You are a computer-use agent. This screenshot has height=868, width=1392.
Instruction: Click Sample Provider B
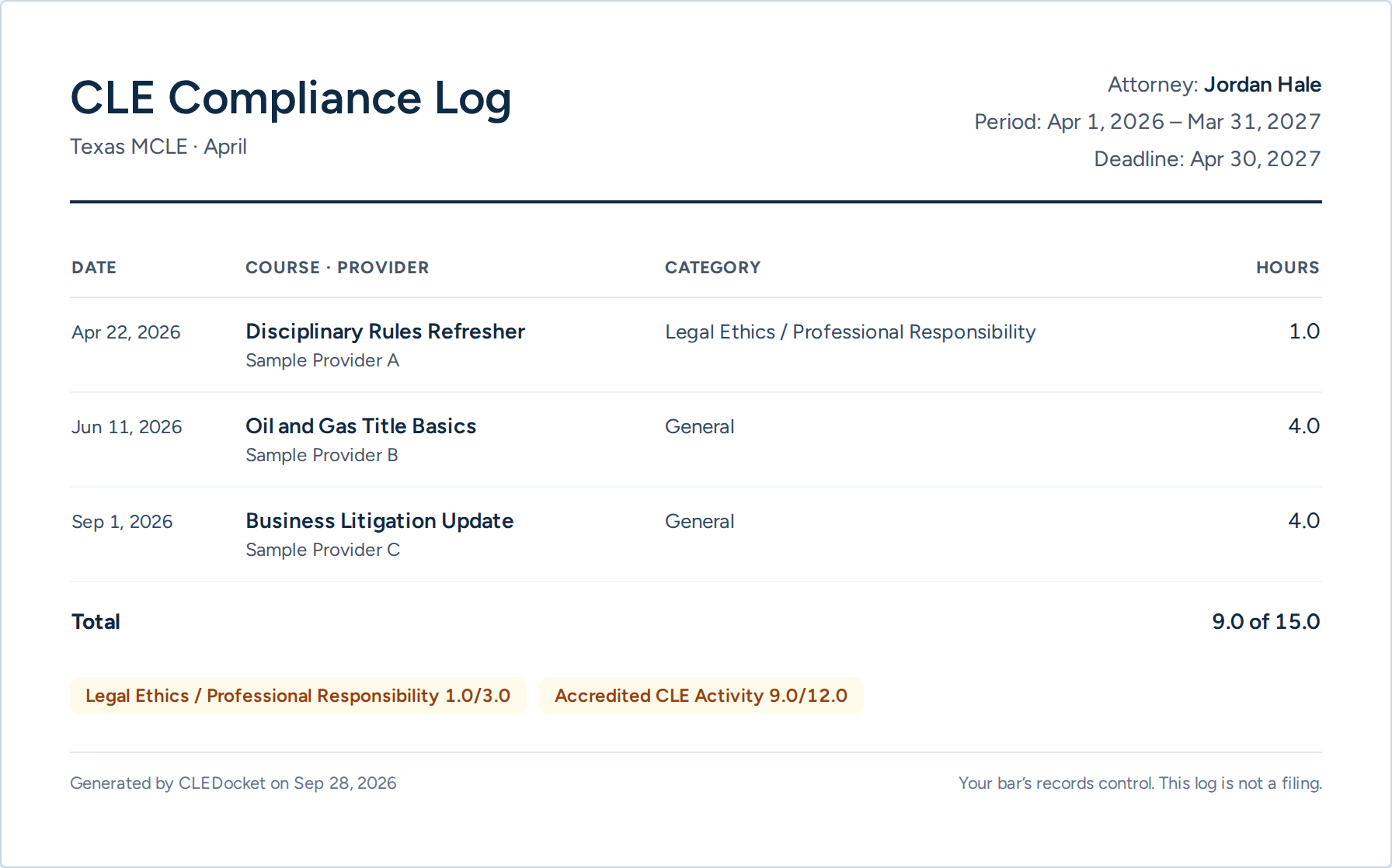(322, 455)
